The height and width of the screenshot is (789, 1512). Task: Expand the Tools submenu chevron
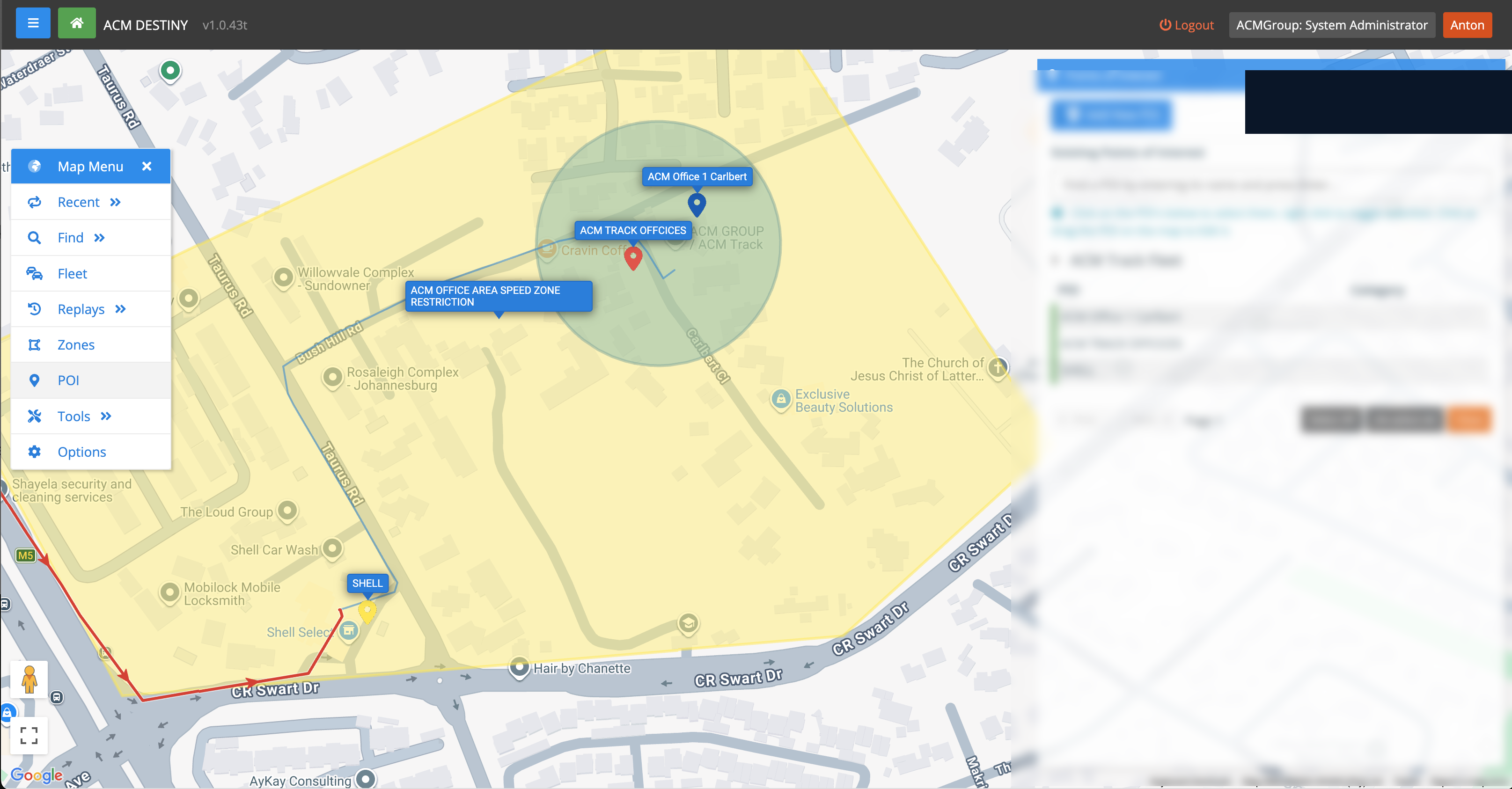106,416
